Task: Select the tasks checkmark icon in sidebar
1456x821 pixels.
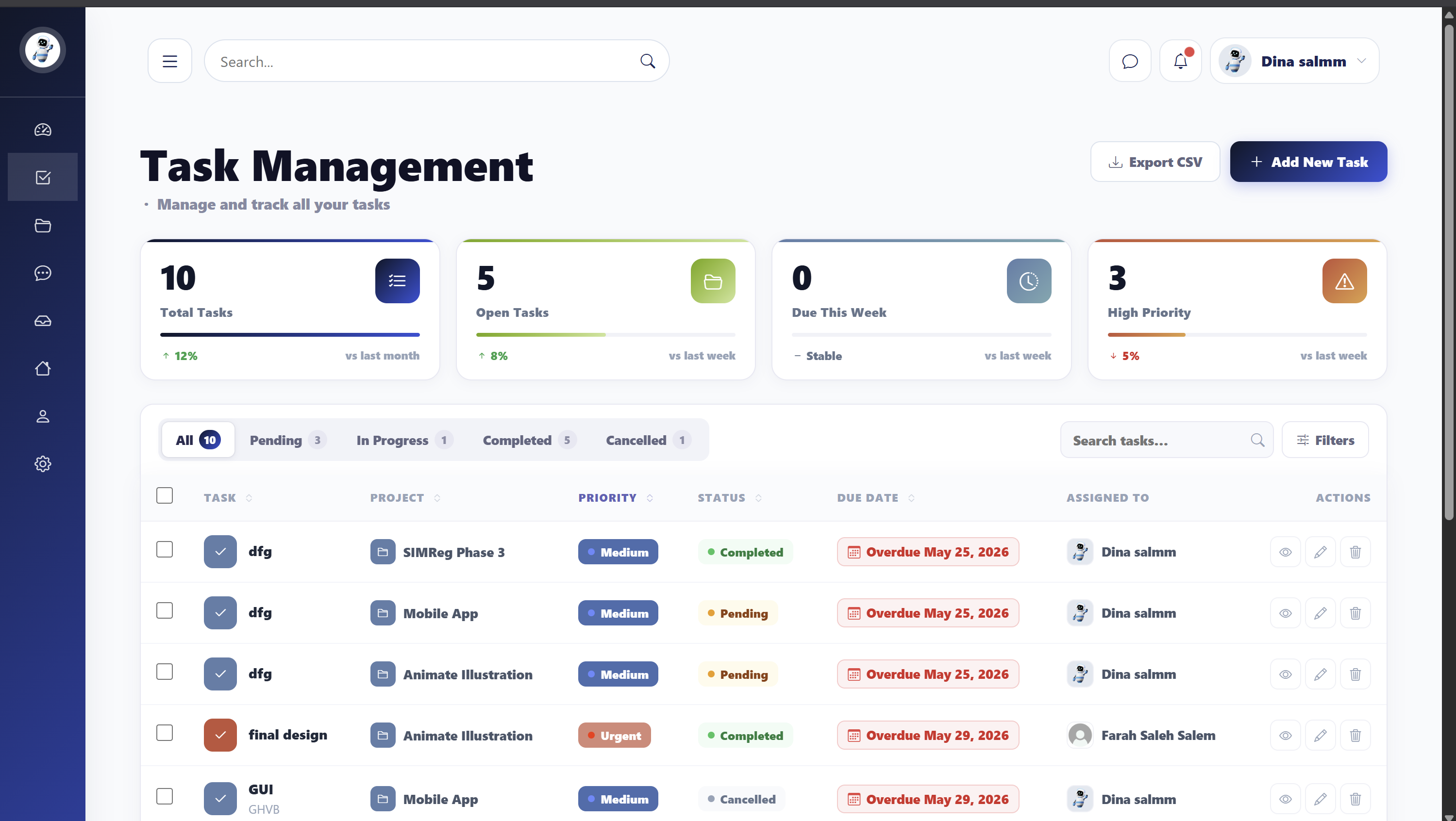Action: point(43,178)
